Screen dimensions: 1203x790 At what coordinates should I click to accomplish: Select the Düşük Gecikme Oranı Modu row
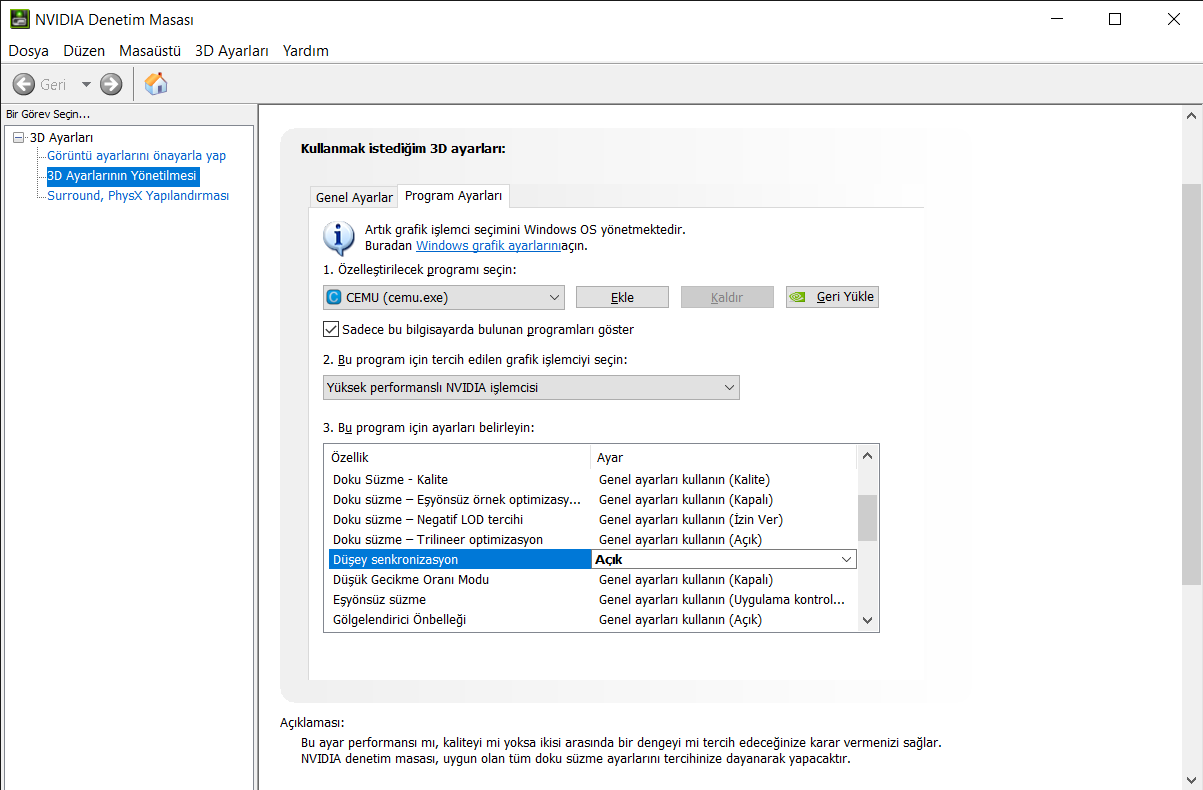tap(593, 580)
